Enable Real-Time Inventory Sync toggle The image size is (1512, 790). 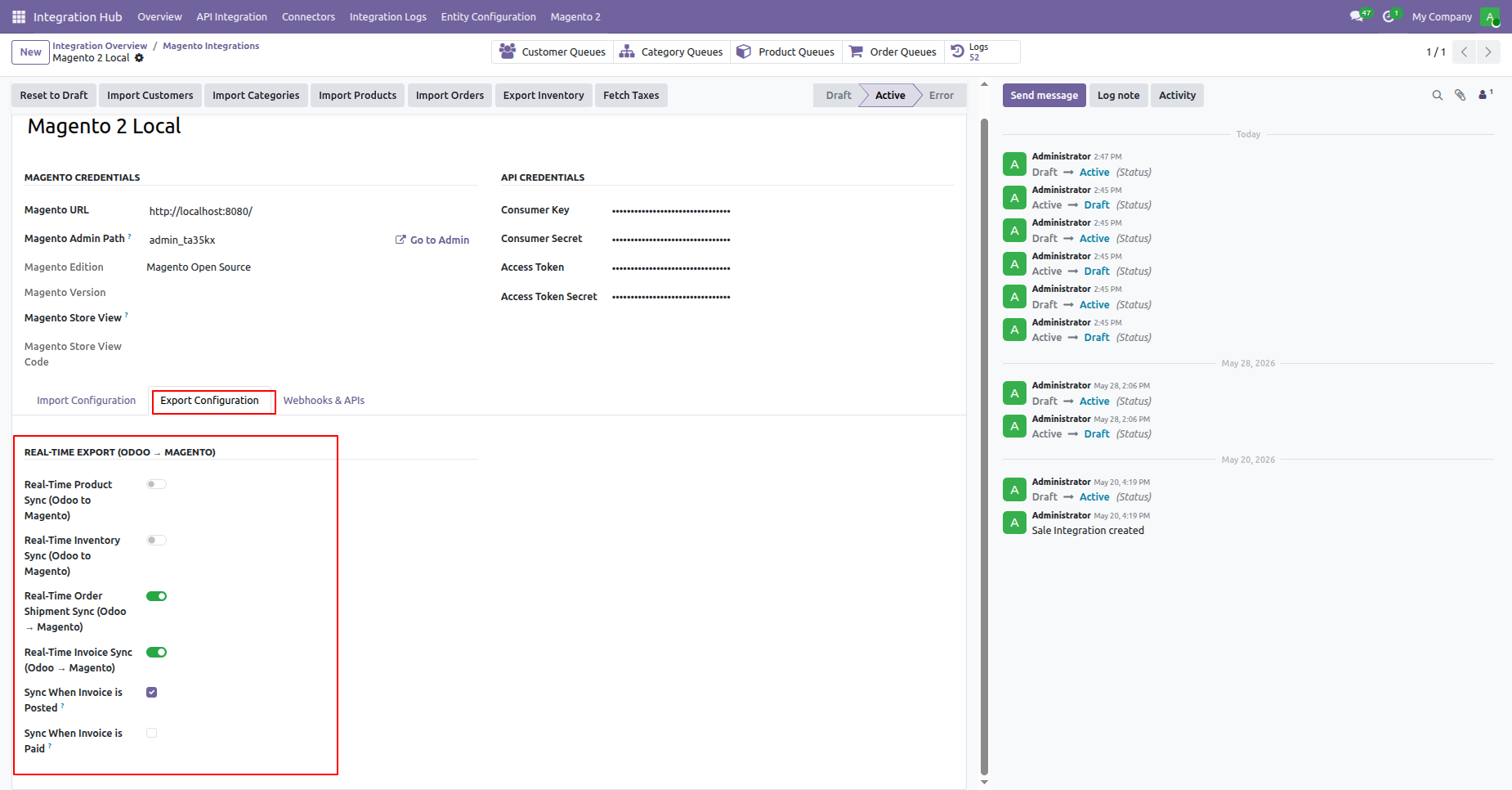click(156, 540)
